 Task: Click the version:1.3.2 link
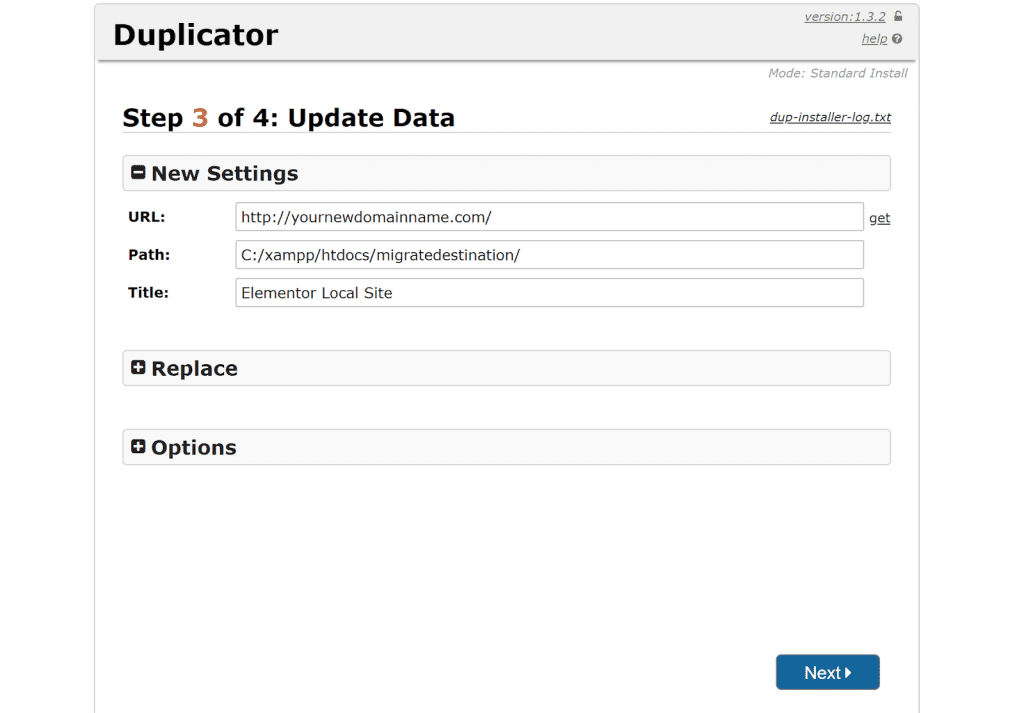click(843, 16)
